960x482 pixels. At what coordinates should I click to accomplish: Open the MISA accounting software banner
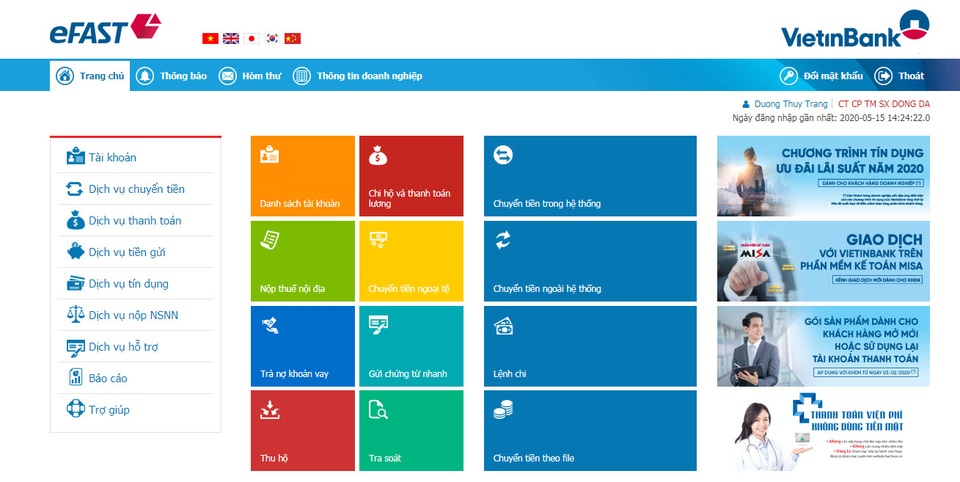point(823,262)
